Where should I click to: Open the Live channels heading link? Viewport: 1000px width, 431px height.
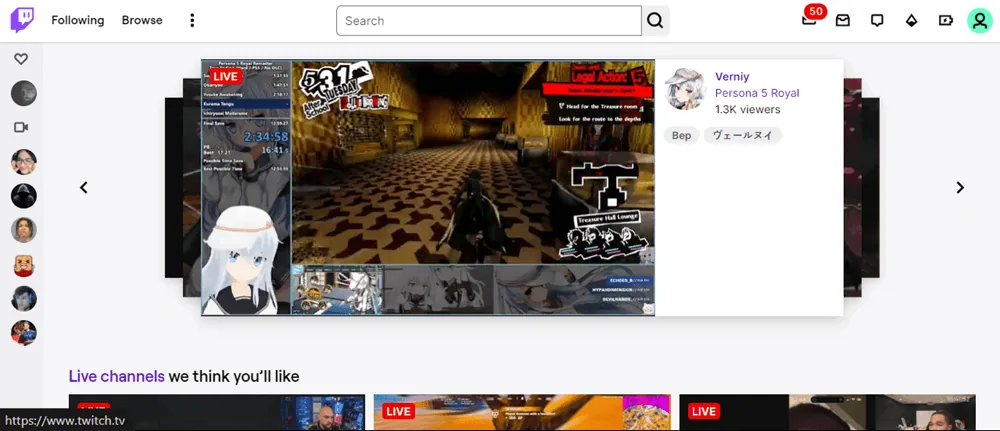(116, 376)
